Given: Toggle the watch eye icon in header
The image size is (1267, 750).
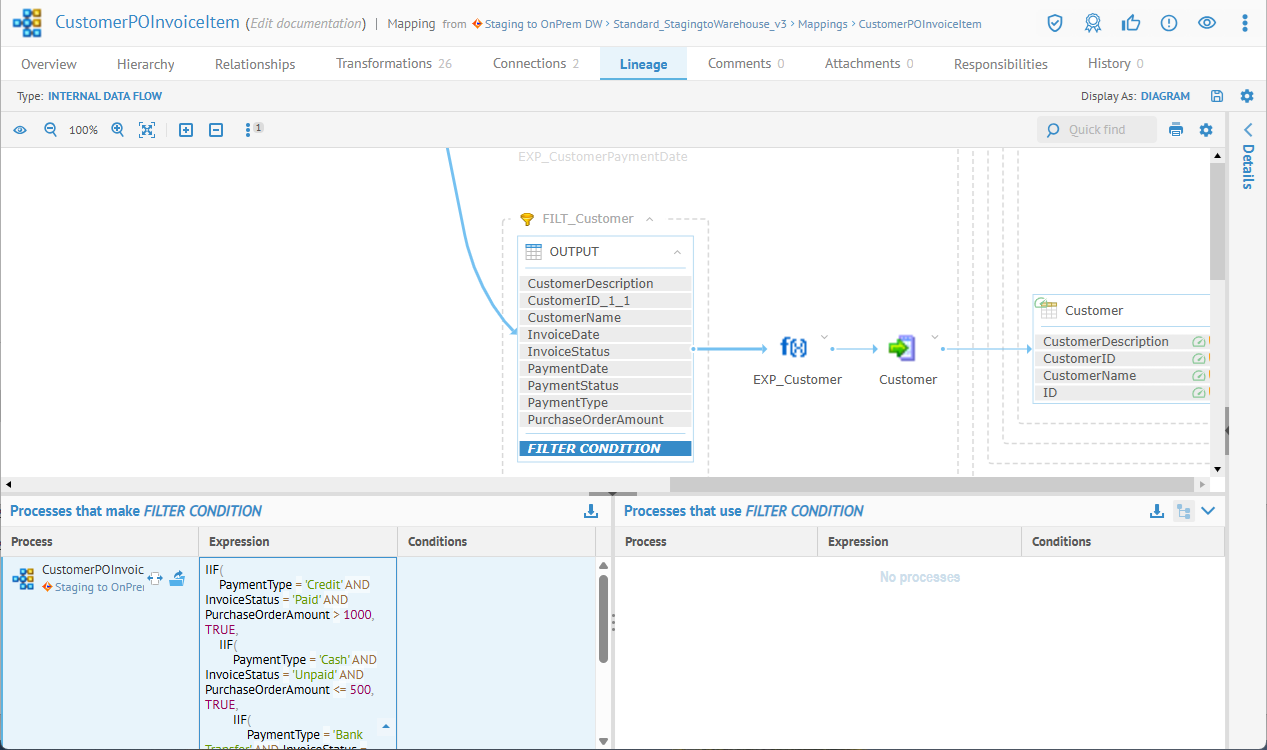Looking at the screenshot, I should pos(1207,23).
